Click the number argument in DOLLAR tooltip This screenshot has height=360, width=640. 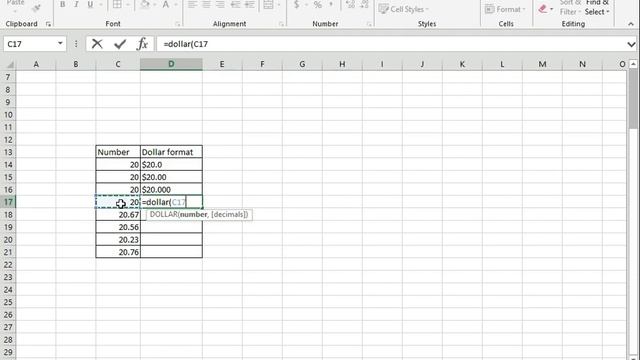point(193,214)
